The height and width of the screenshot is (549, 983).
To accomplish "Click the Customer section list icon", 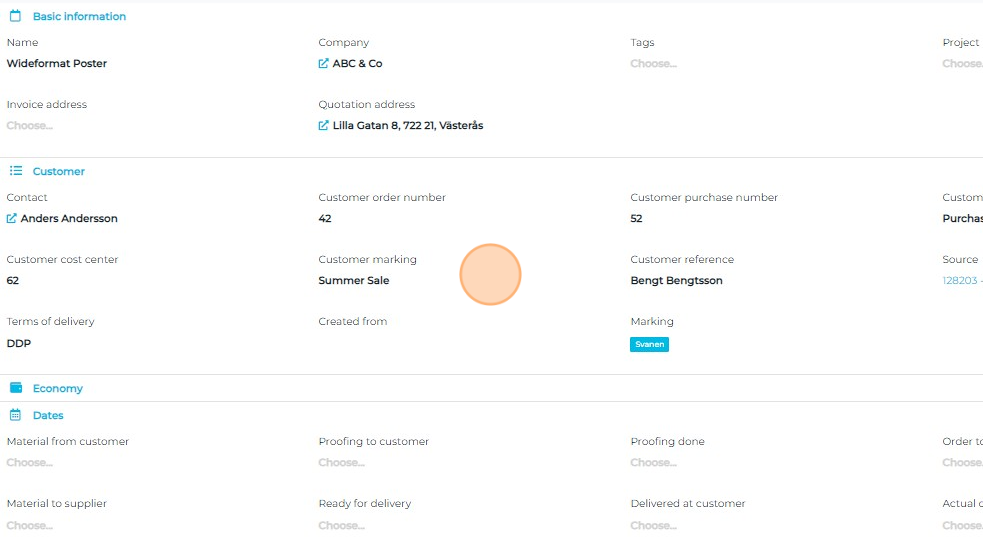I will tap(15, 171).
